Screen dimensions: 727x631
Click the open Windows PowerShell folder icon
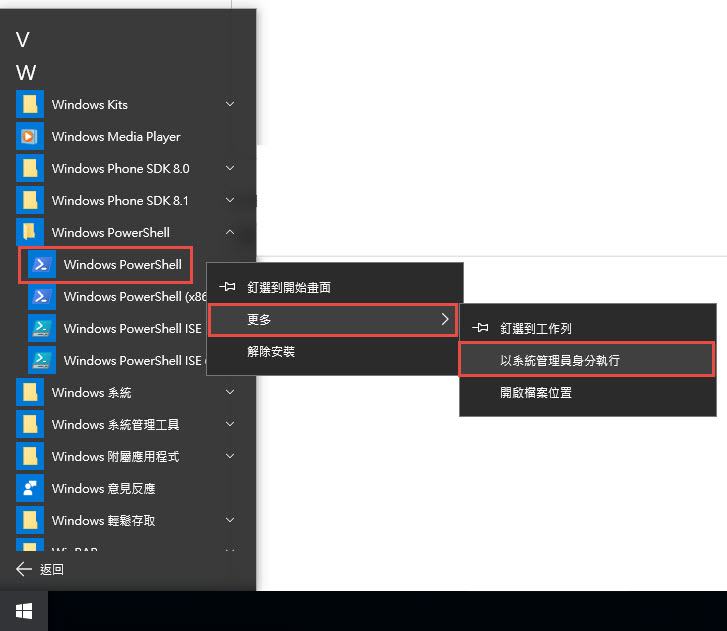click(30, 232)
